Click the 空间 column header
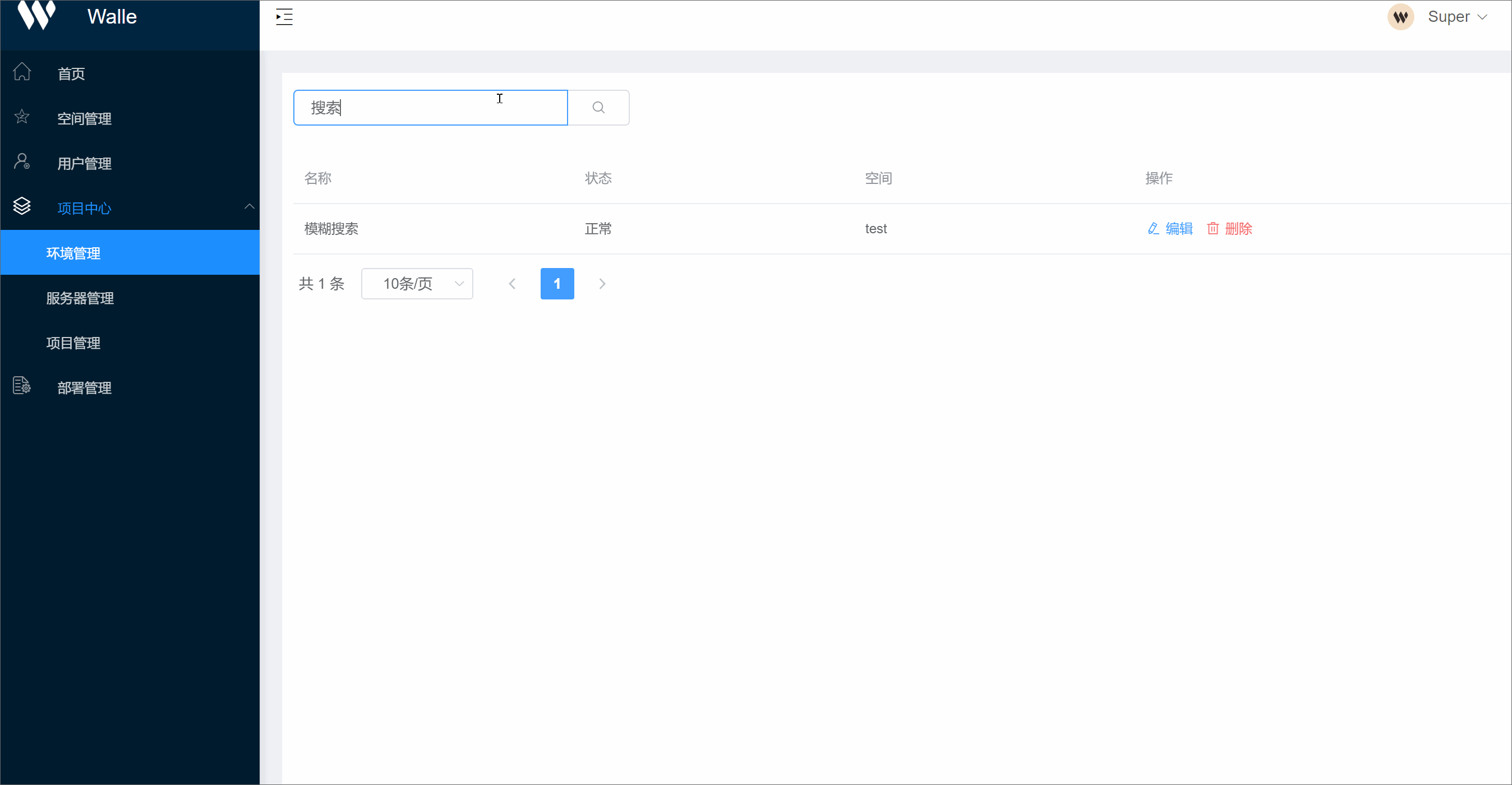The image size is (1512, 785). (x=878, y=178)
